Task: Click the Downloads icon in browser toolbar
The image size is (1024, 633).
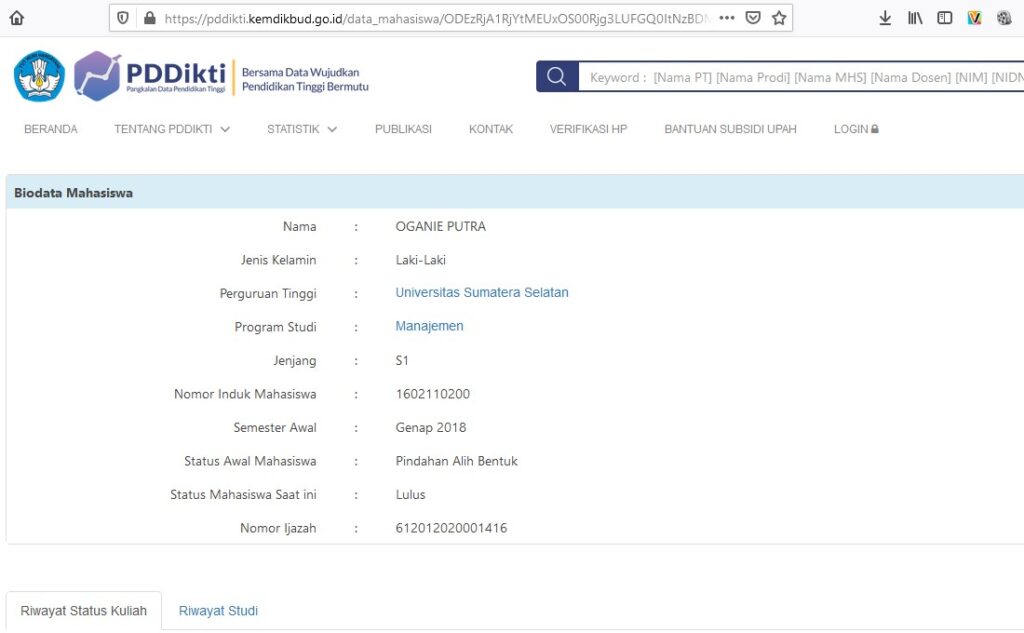Action: pyautogui.click(x=884, y=17)
